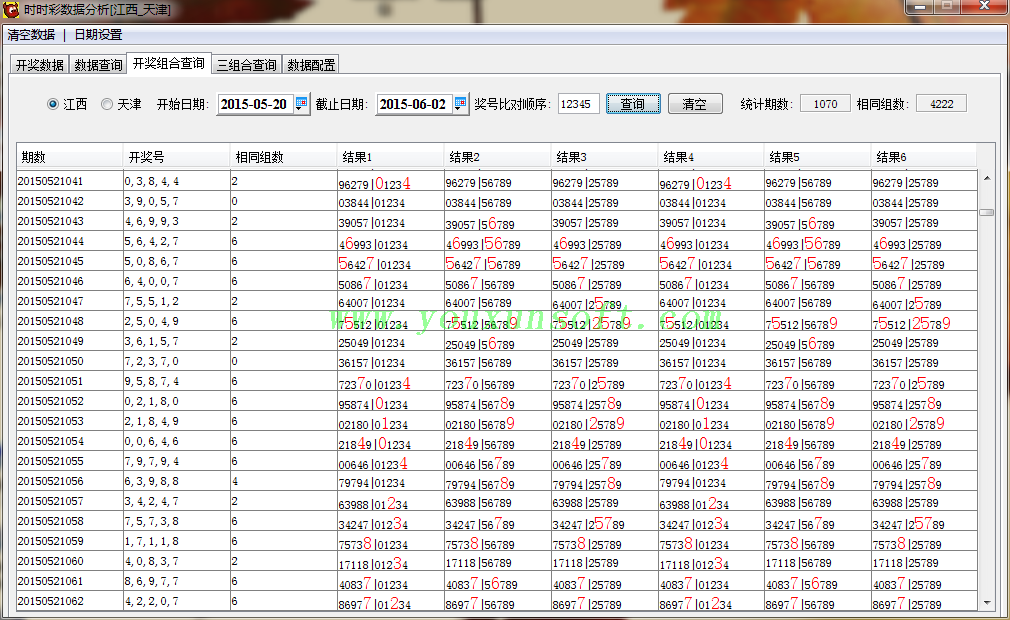Click the 奖号比对顺序 input field
The width and height of the screenshot is (1010, 620).
click(x=578, y=104)
